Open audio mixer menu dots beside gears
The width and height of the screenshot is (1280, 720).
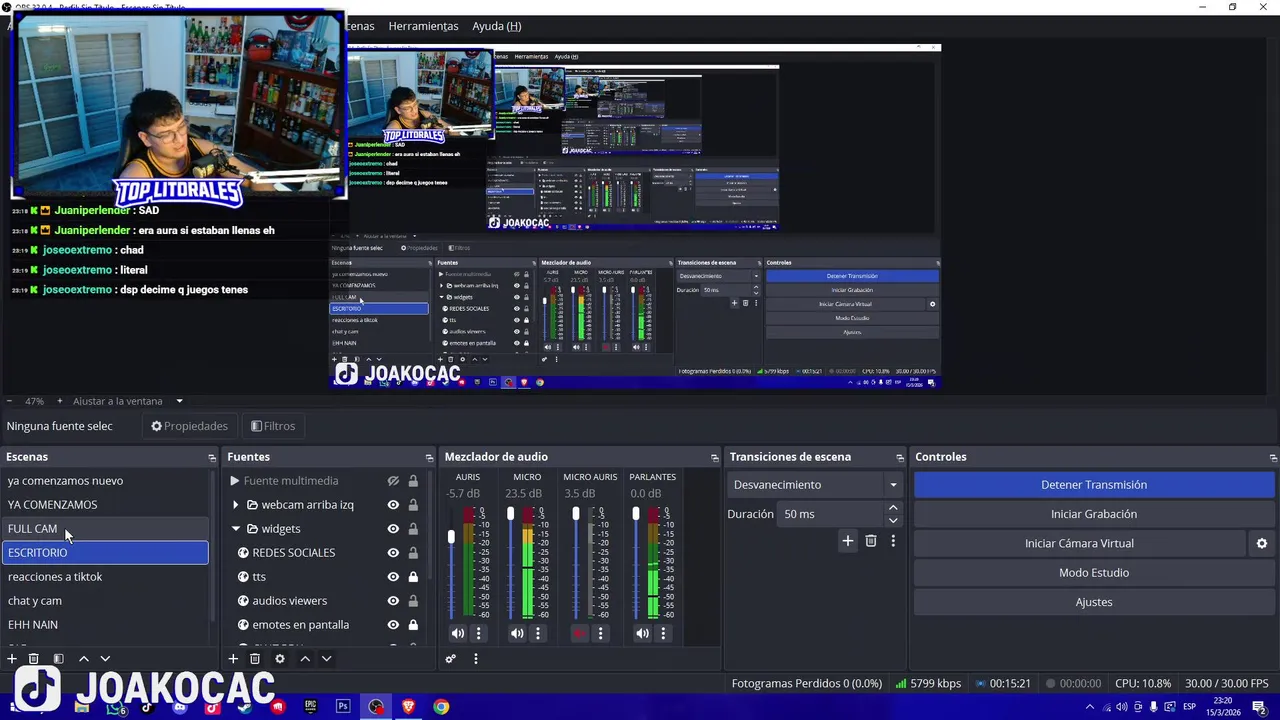[476, 659]
